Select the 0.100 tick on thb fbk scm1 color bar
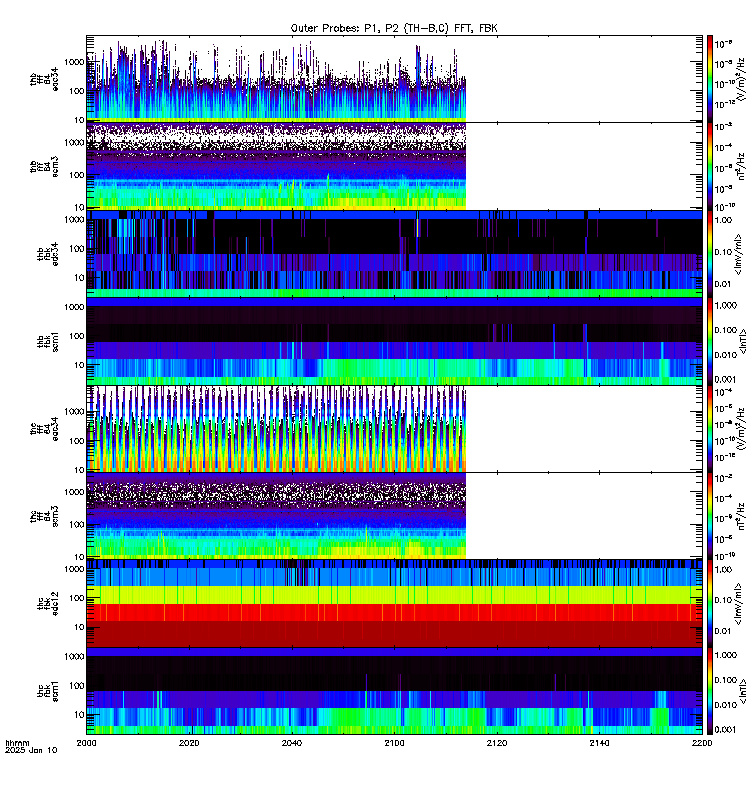 pos(726,330)
